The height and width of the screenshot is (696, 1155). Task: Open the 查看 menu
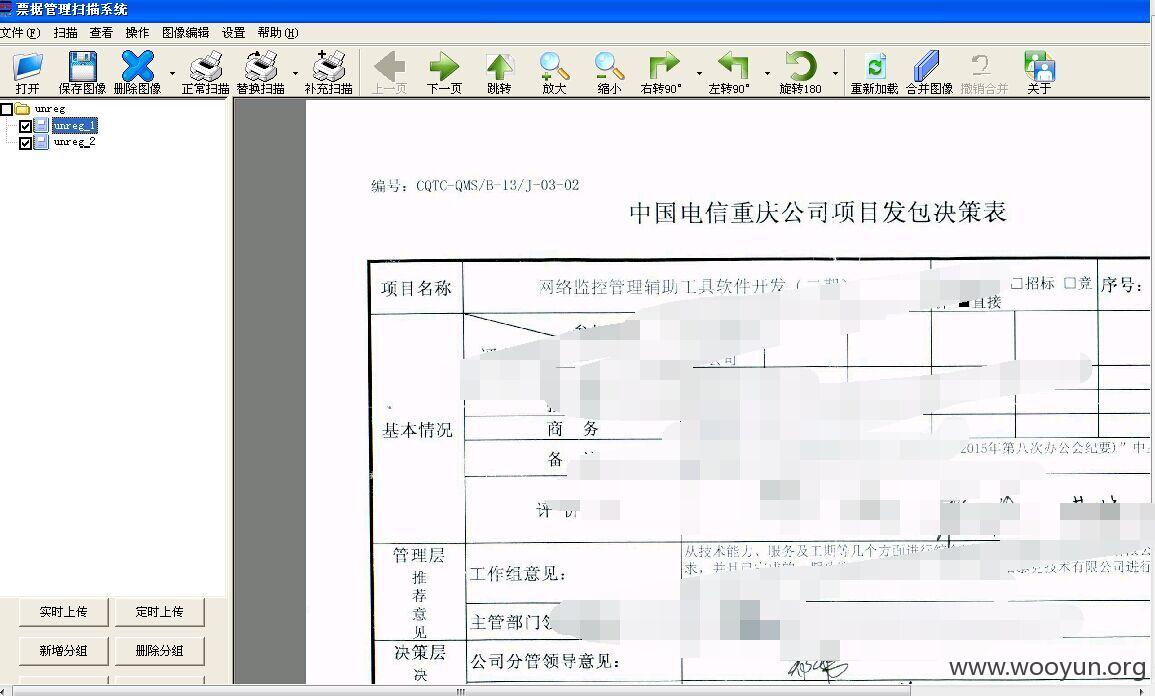102,32
